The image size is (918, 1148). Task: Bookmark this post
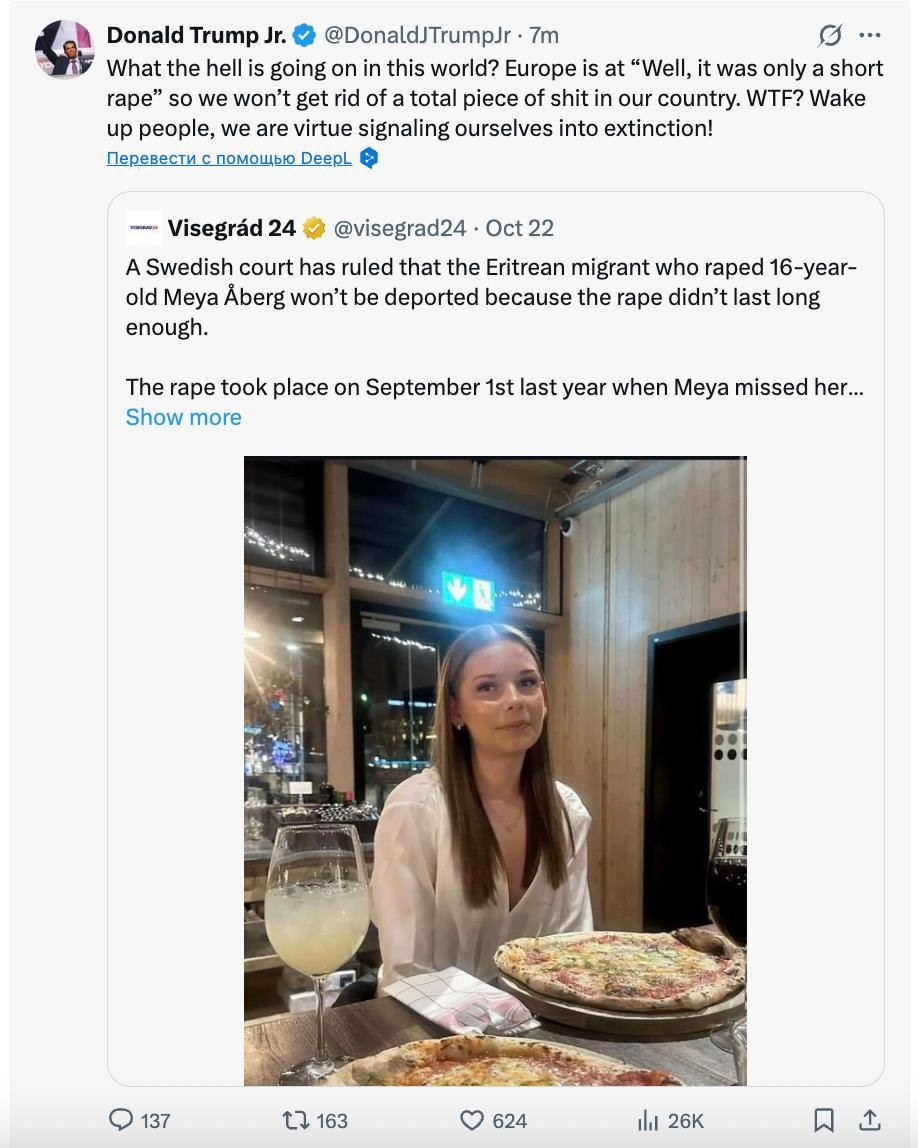tap(824, 1120)
